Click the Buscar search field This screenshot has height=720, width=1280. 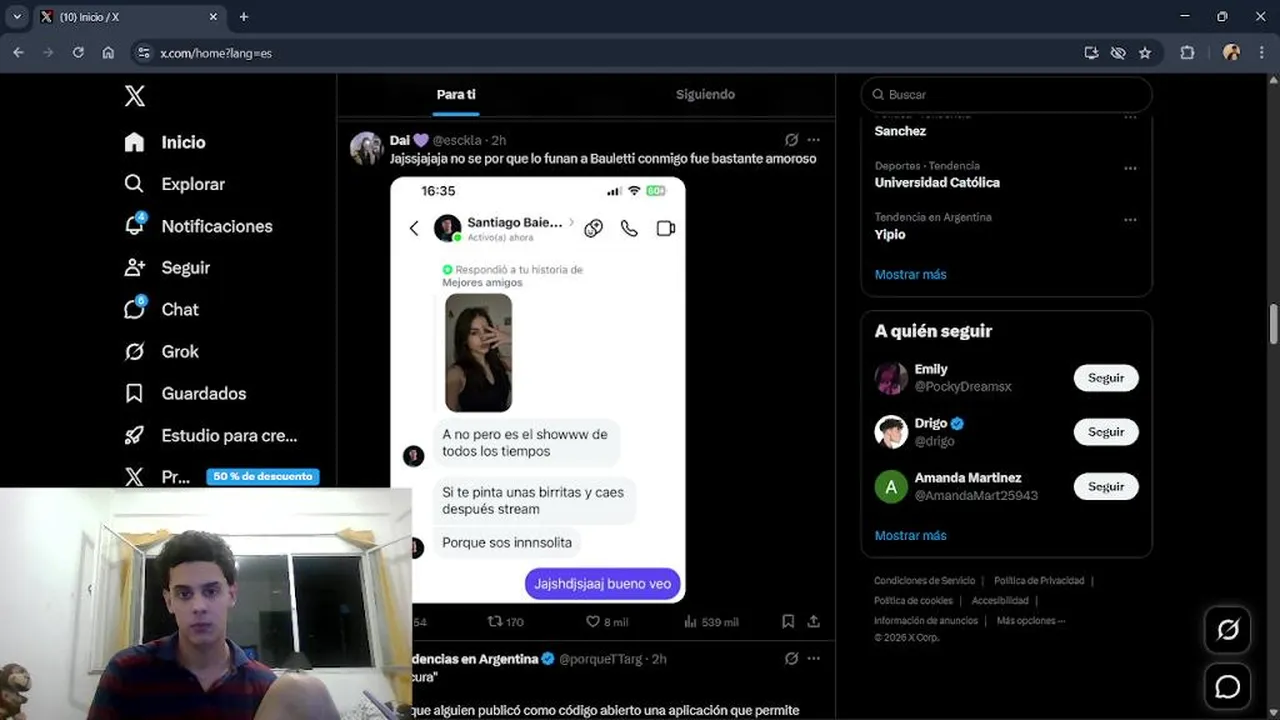(x=1006, y=95)
